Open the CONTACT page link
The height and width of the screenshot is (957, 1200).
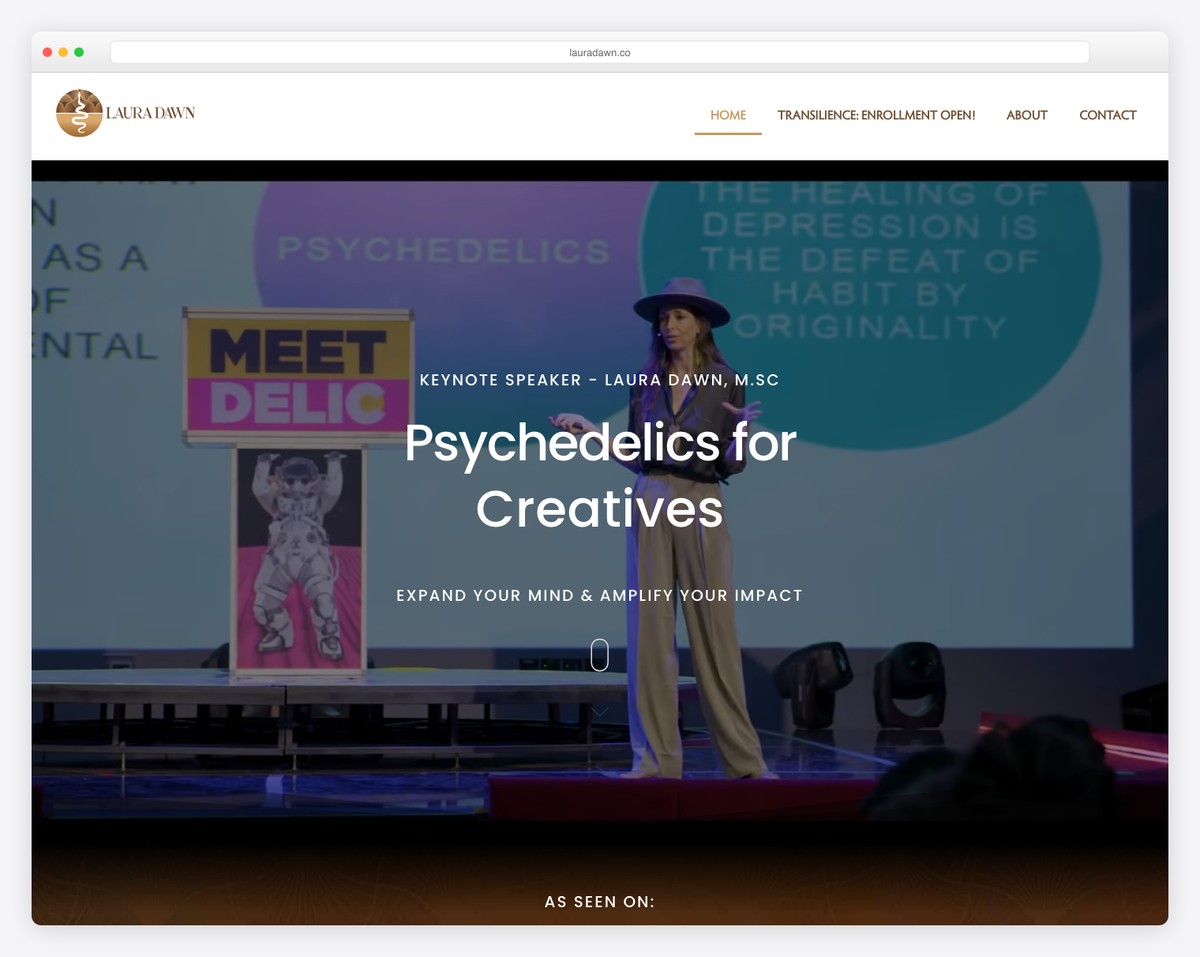point(1108,115)
